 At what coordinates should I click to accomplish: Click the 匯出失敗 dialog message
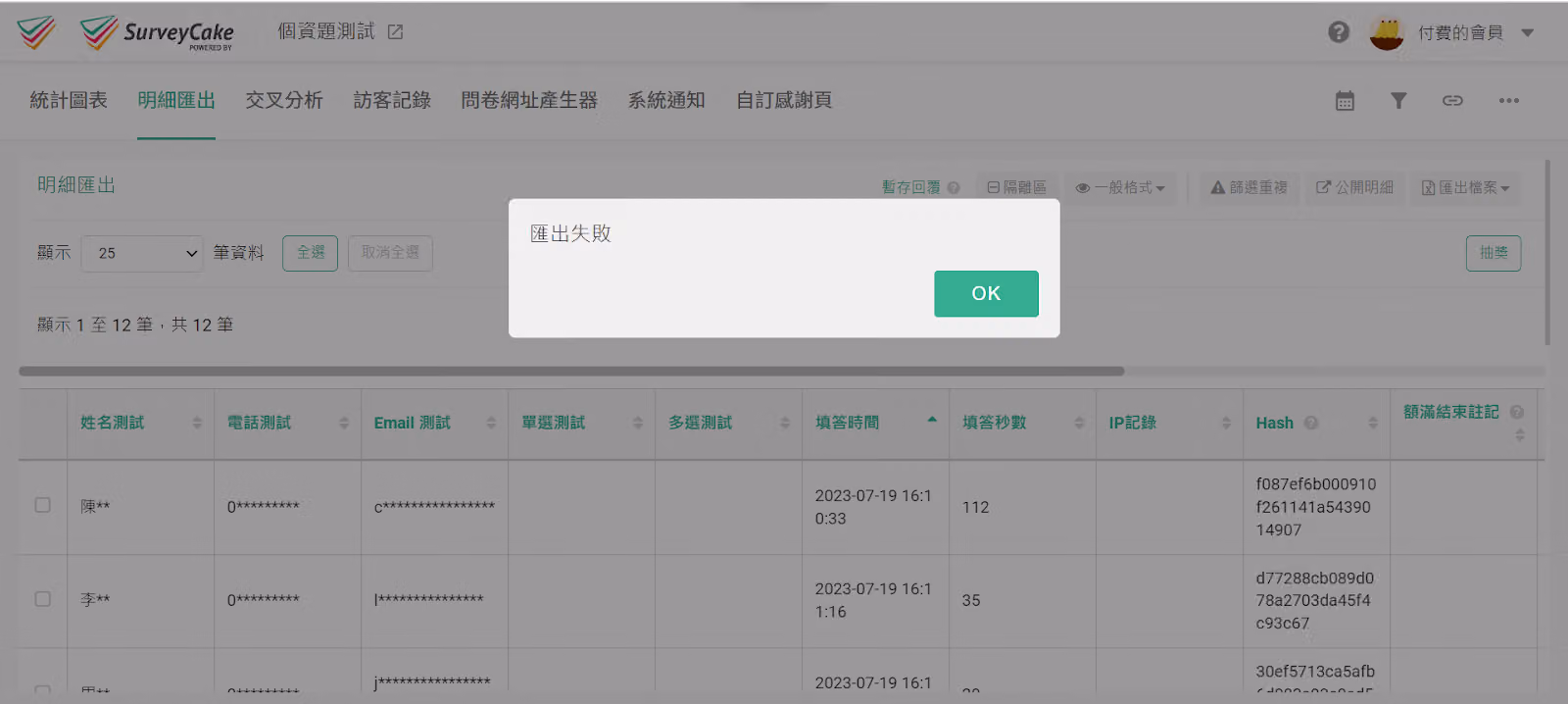pyautogui.click(x=570, y=233)
